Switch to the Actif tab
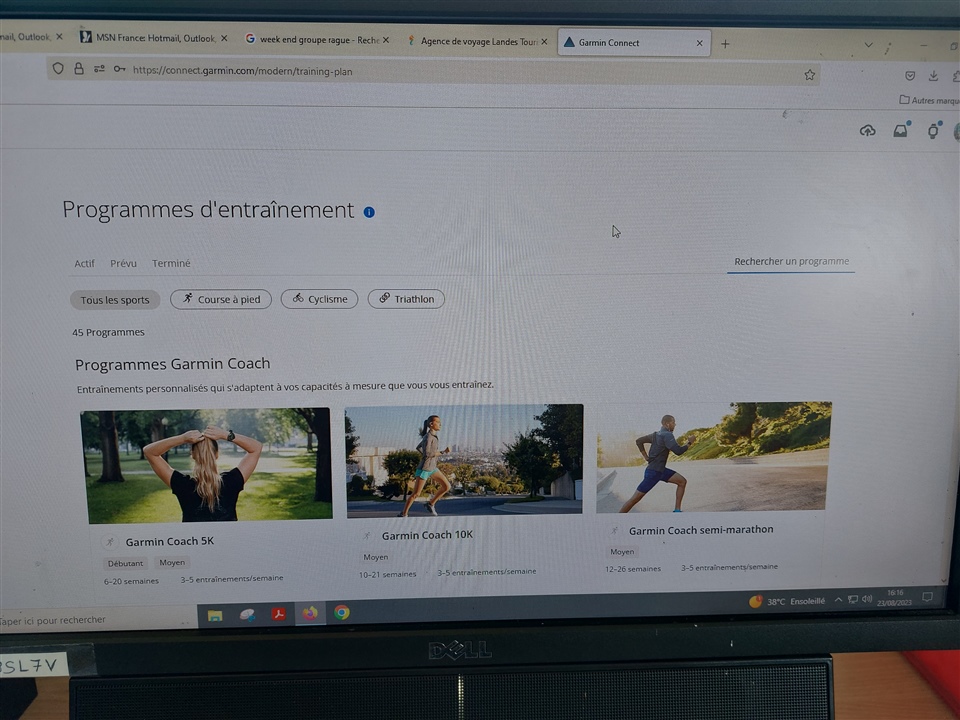The image size is (960, 720). point(84,263)
